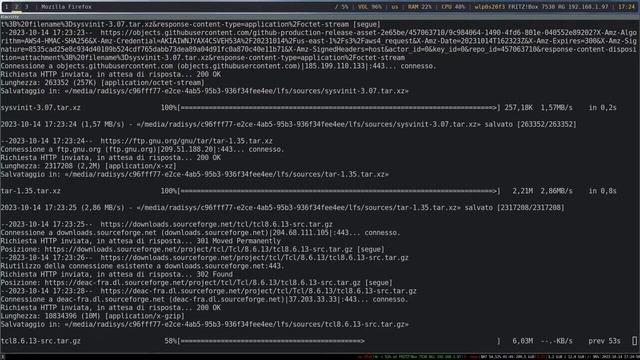Viewport: 640px width, 360px height.
Task: Click the FRITZ!Box network status entry
Action: [541, 7]
